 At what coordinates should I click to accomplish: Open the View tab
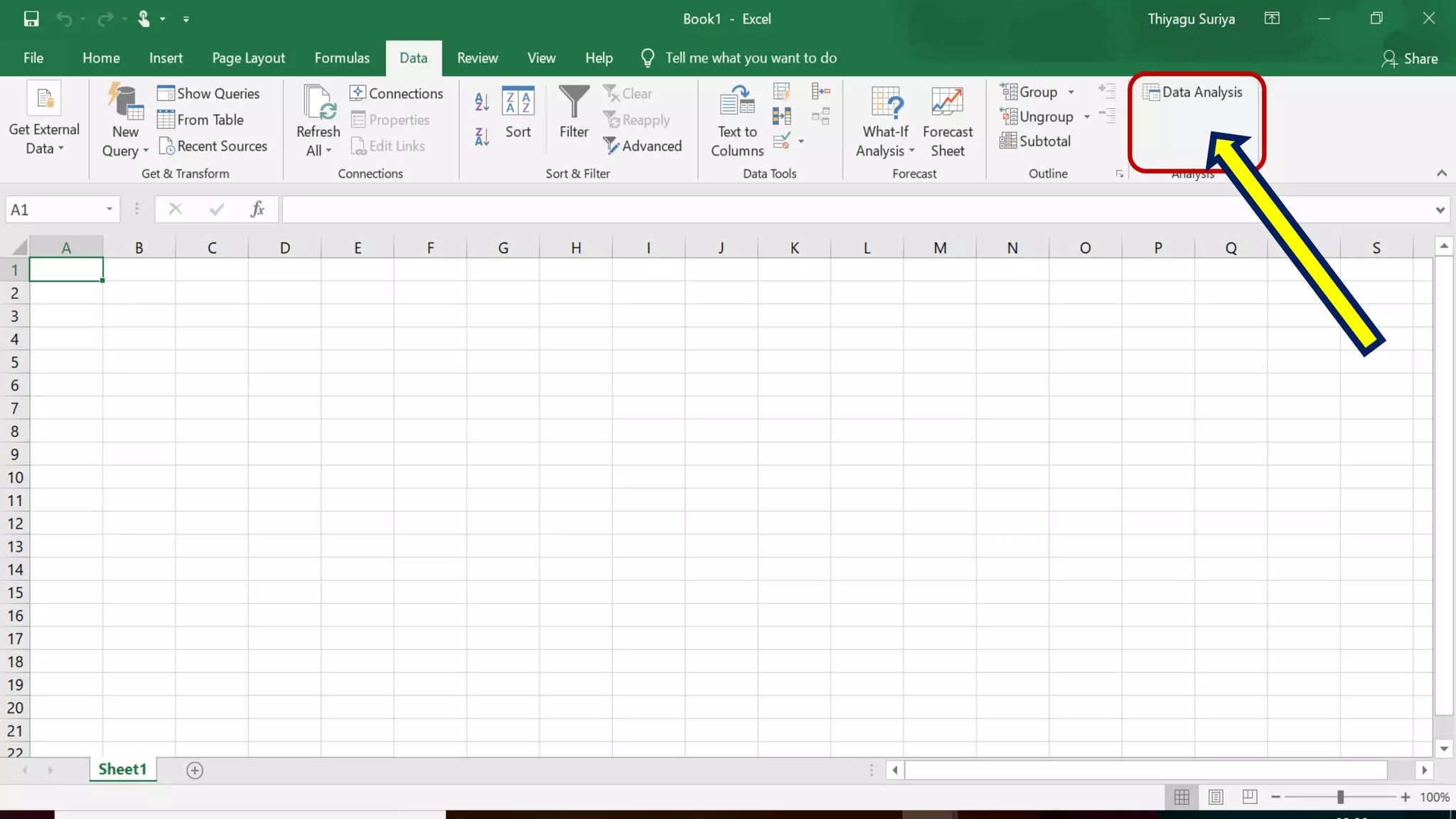tap(541, 58)
